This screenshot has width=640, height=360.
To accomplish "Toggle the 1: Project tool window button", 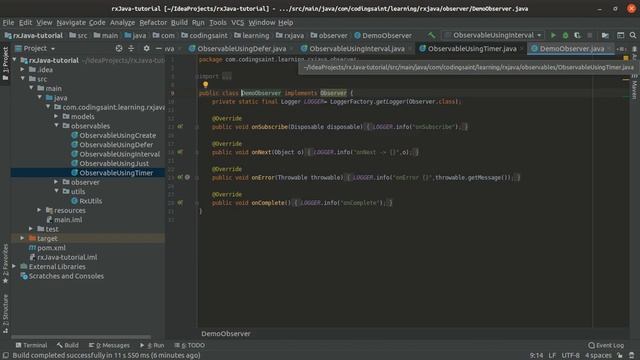I will pos(5,63).
